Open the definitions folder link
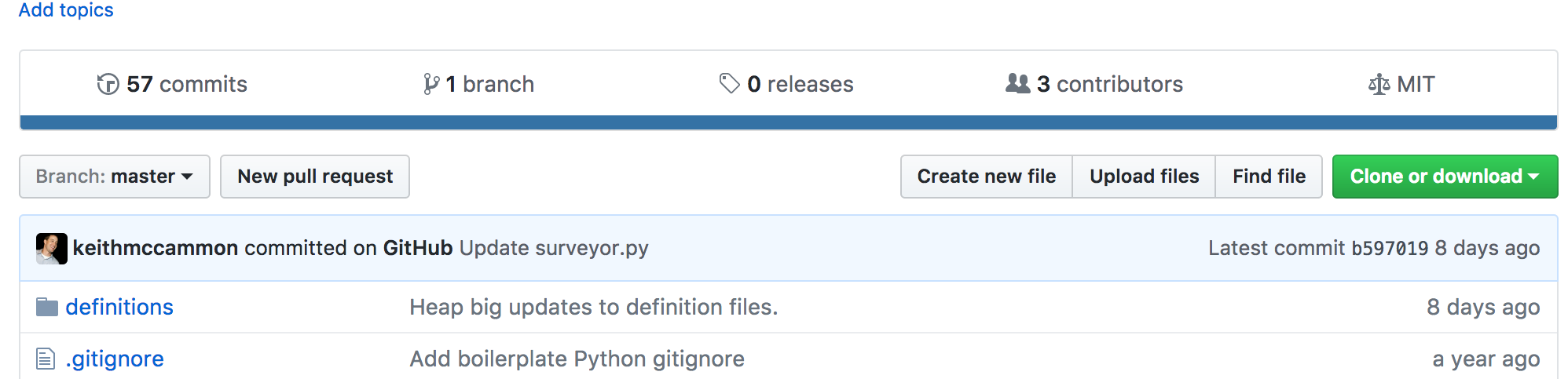The image size is (1568, 379). point(119,307)
